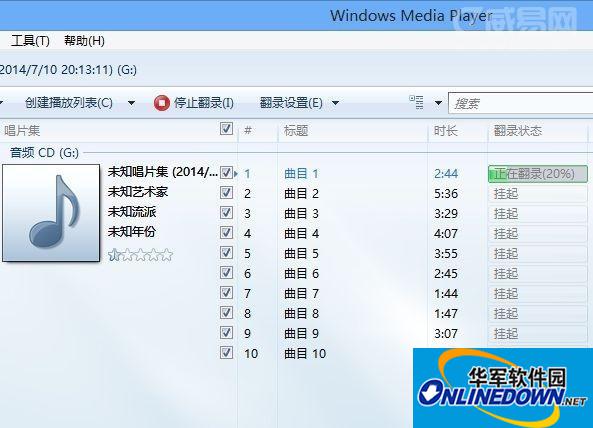
Task: Uncheck the checkbox for track 8
Action: [226, 313]
